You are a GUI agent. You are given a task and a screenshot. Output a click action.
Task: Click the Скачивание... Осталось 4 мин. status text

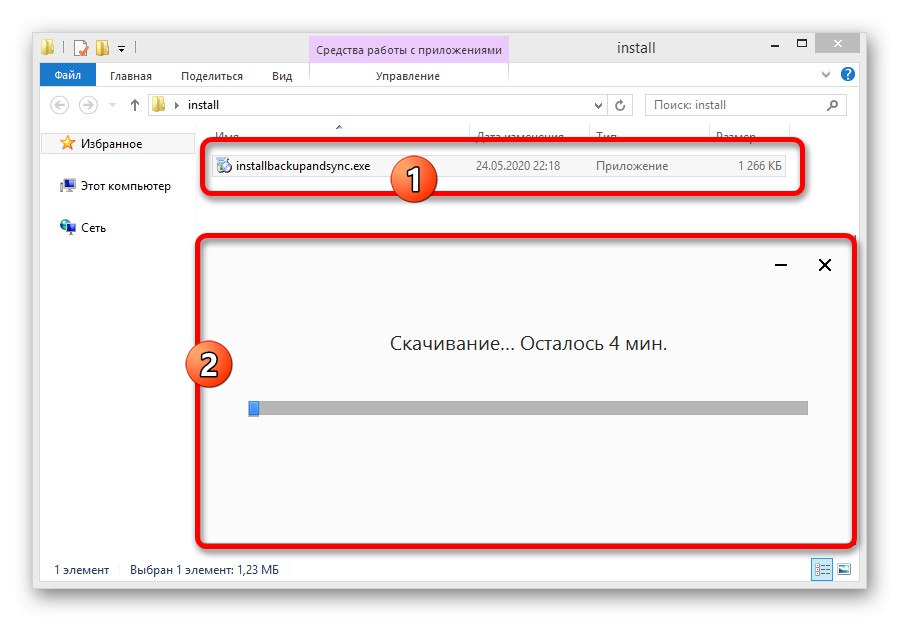click(x=528, y=343)
